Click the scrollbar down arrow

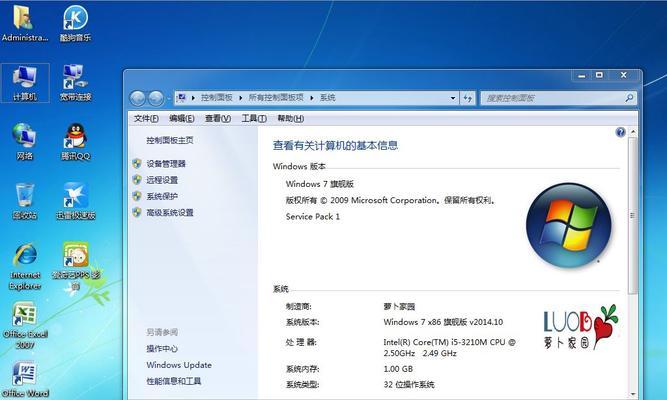tap(633, 394)
